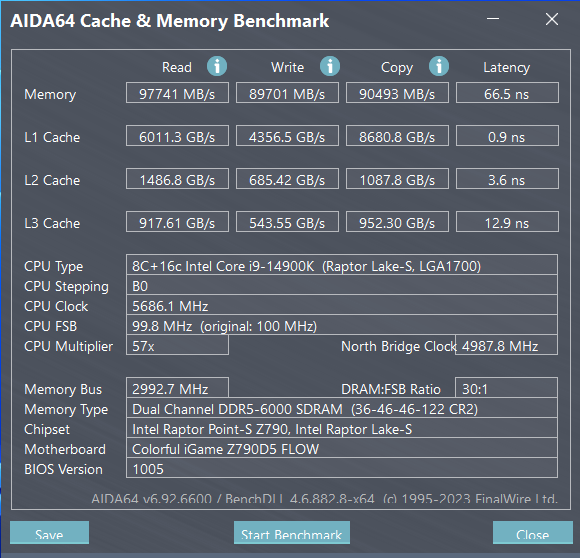Save the benchmark results
The width and height of the screenshot is (580, 558).
[x=49, y=532]
